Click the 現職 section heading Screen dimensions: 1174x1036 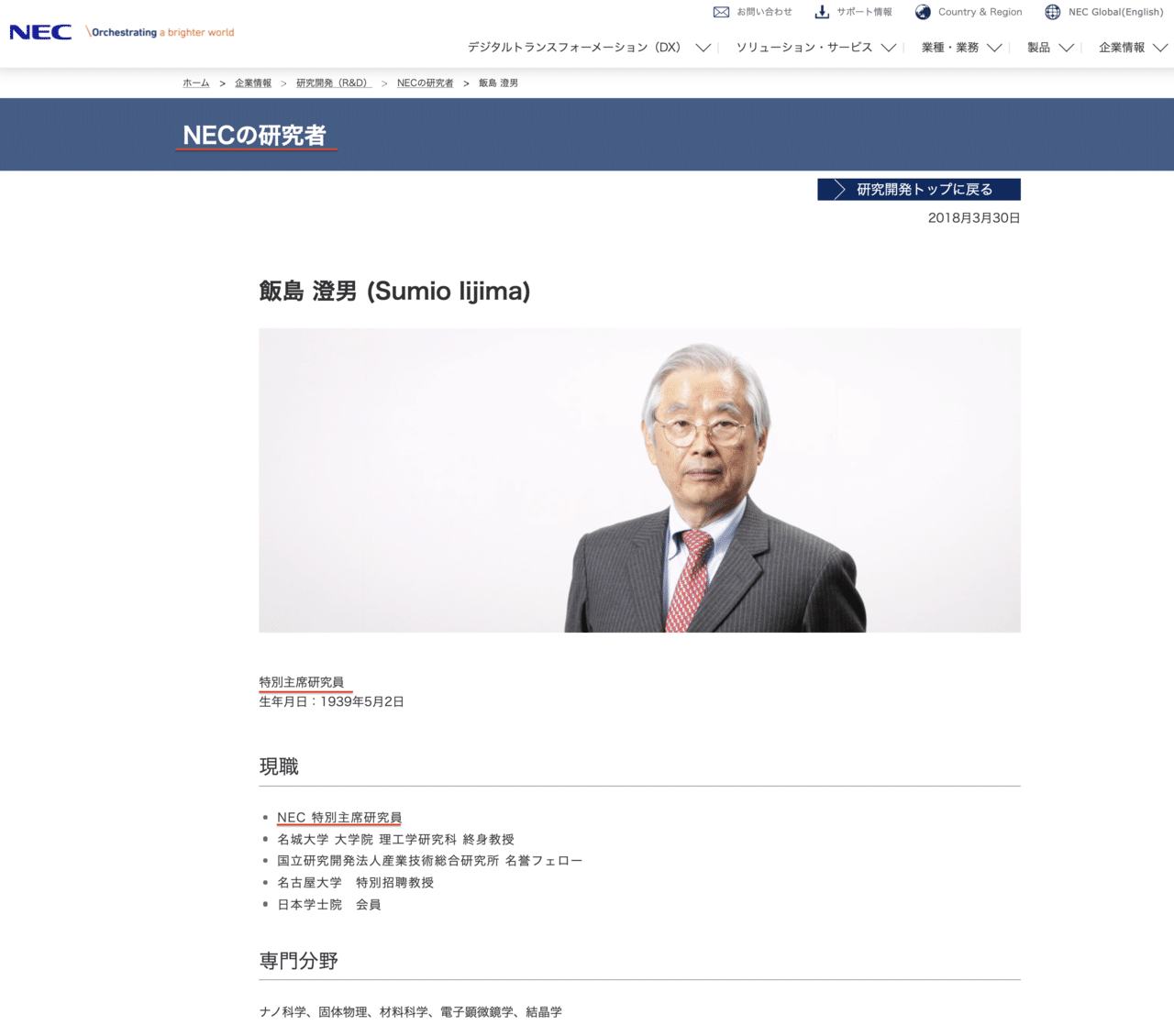pos(279,766)
